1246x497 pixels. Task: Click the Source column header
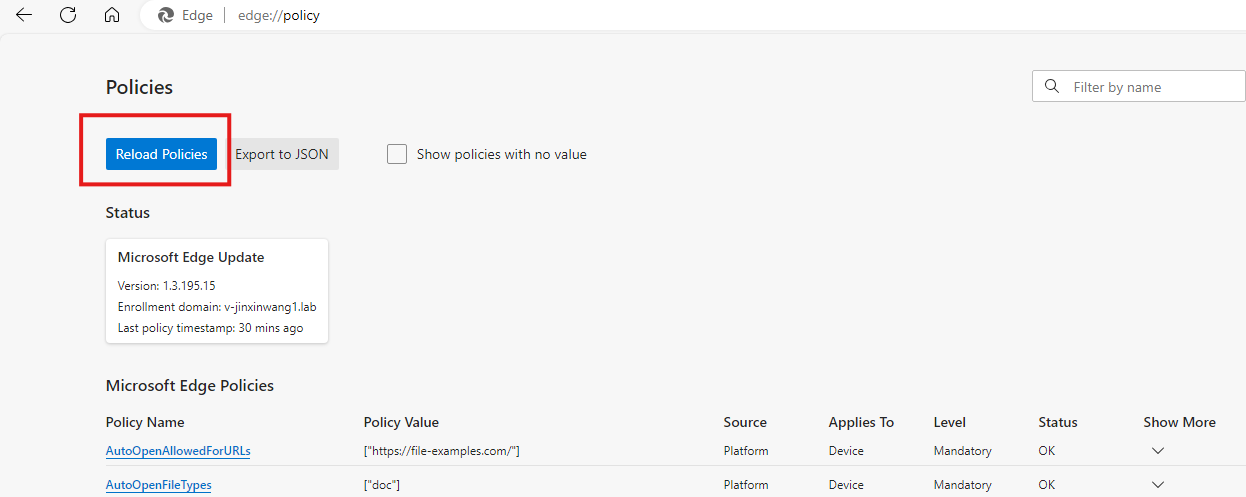(745, 422)
